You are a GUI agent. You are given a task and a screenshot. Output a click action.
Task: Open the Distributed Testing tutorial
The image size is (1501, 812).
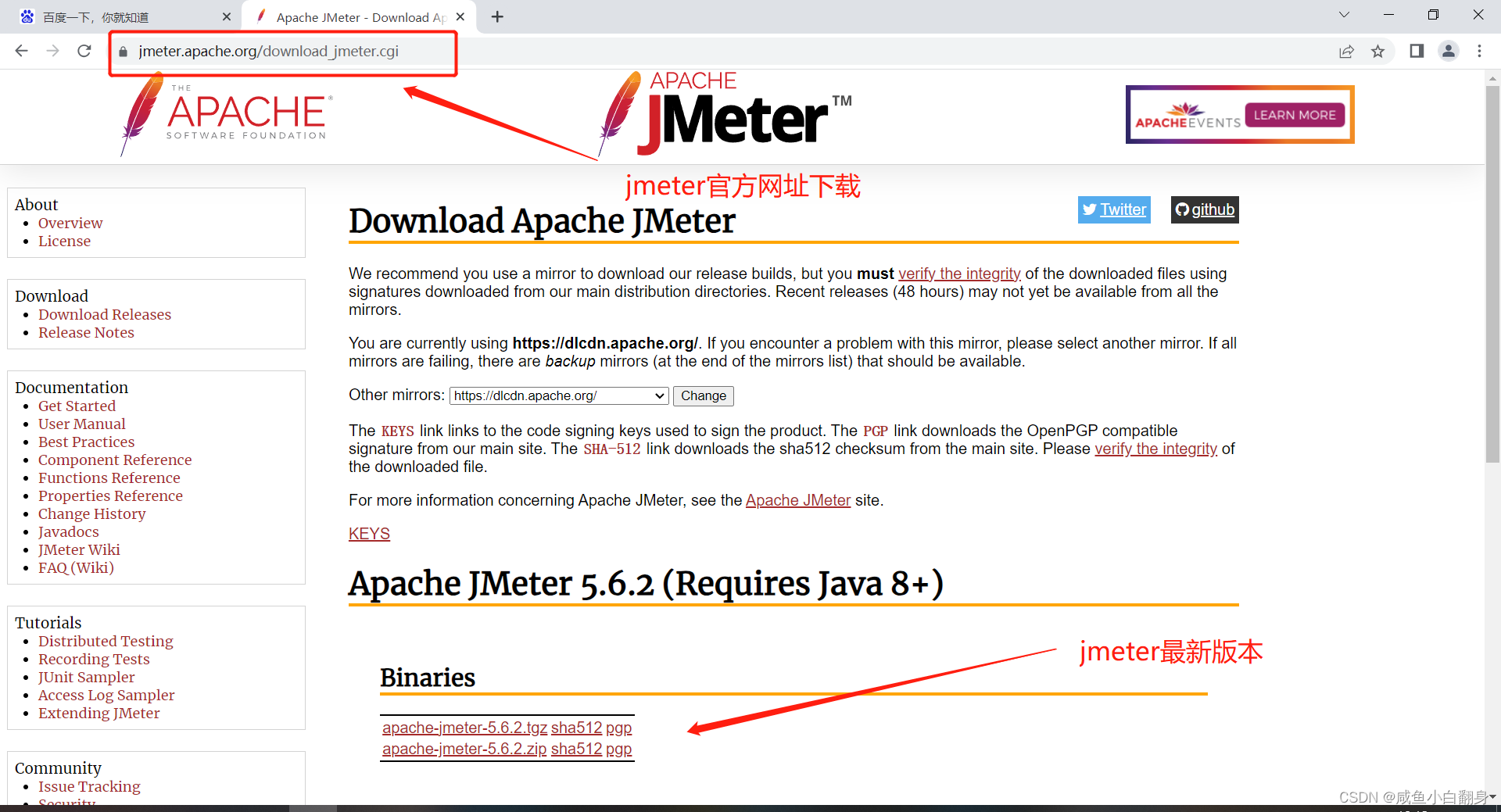tap(106, 641)
